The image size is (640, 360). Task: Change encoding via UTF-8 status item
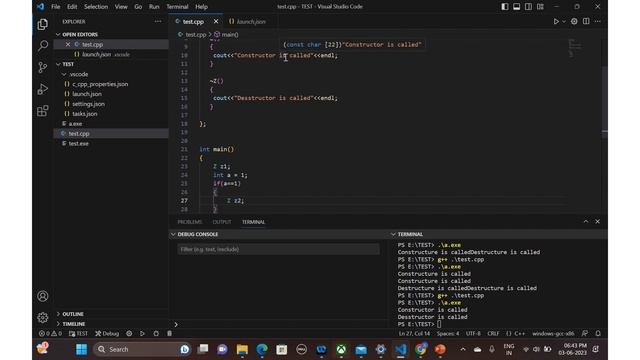pos(473,333)
